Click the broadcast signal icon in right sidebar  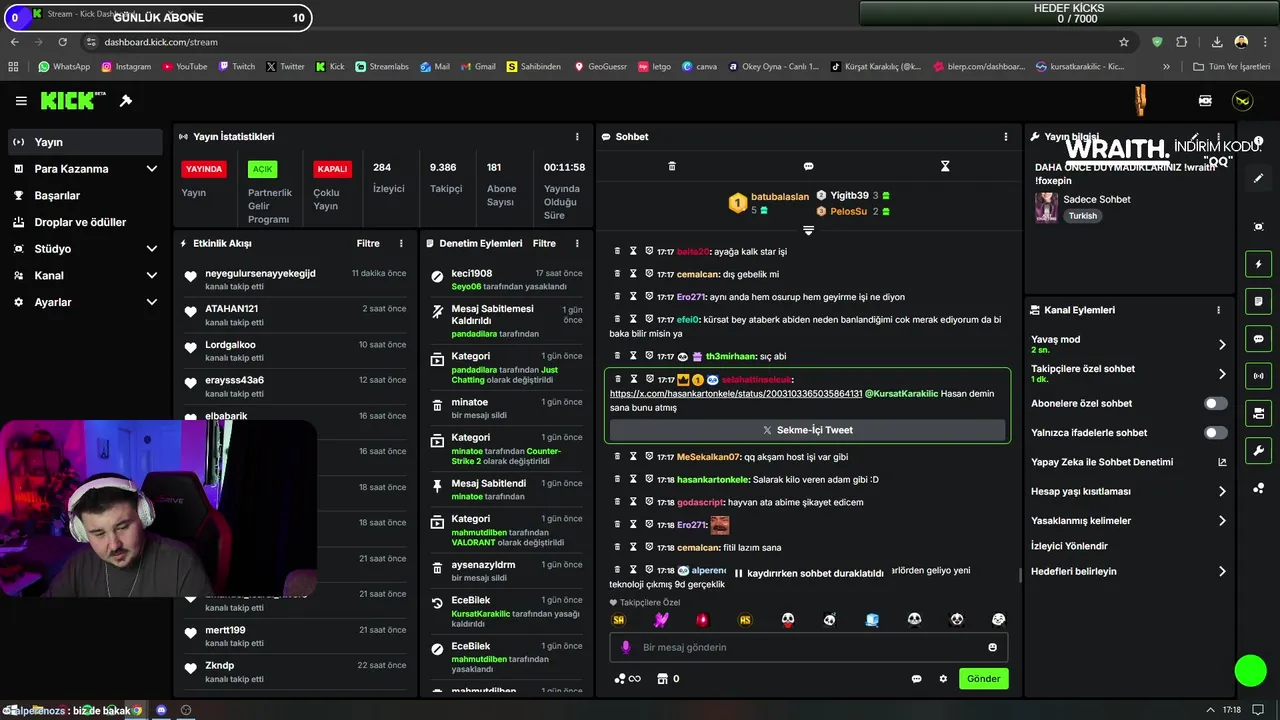(1258, 376)
